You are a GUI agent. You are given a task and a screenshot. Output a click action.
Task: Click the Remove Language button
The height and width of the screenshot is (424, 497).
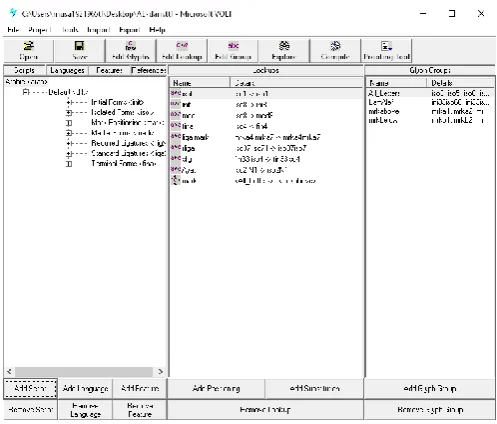[x=85, y=409]
